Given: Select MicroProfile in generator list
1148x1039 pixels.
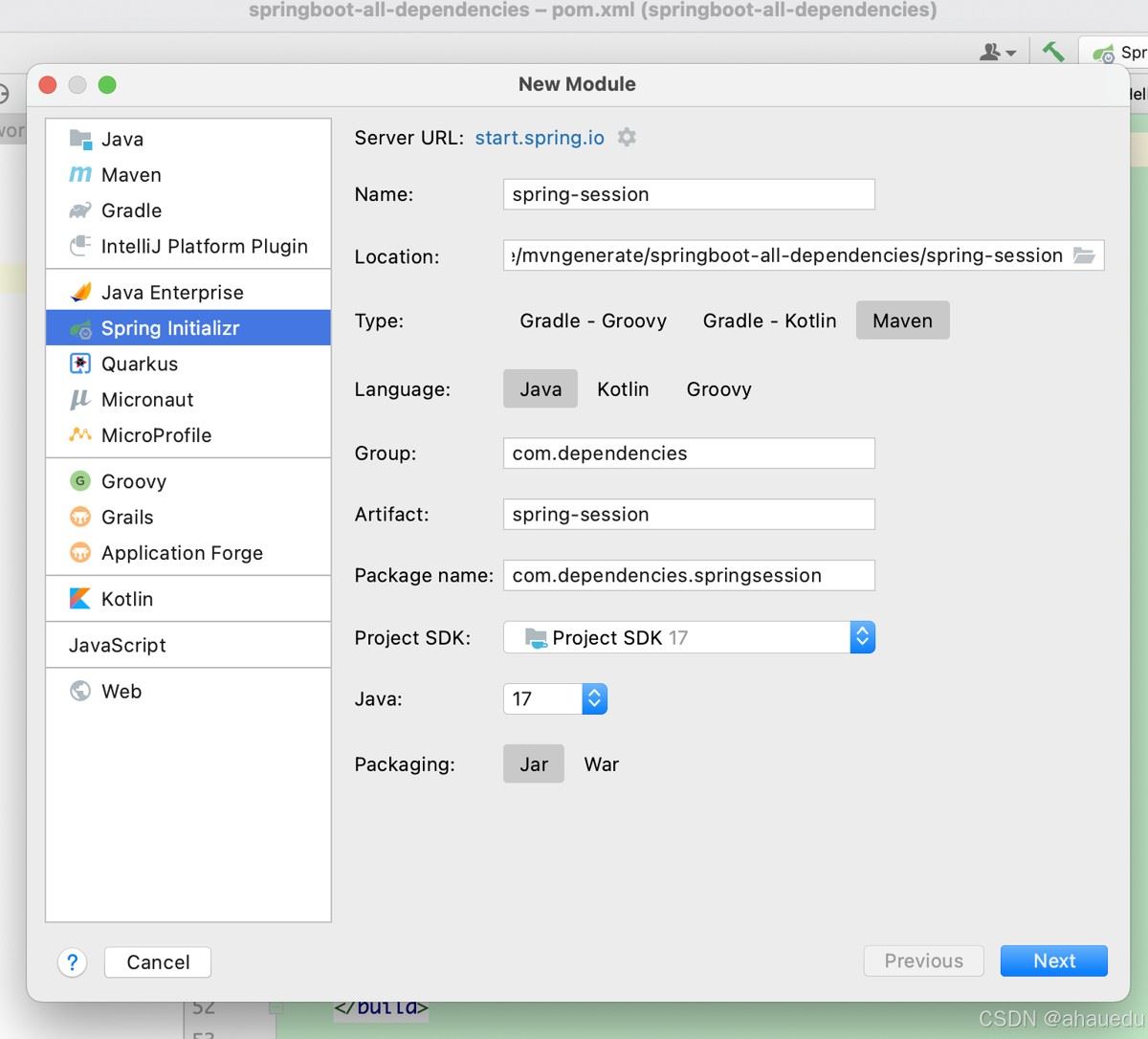Looking at the screenshot, I should coord(188,435).
